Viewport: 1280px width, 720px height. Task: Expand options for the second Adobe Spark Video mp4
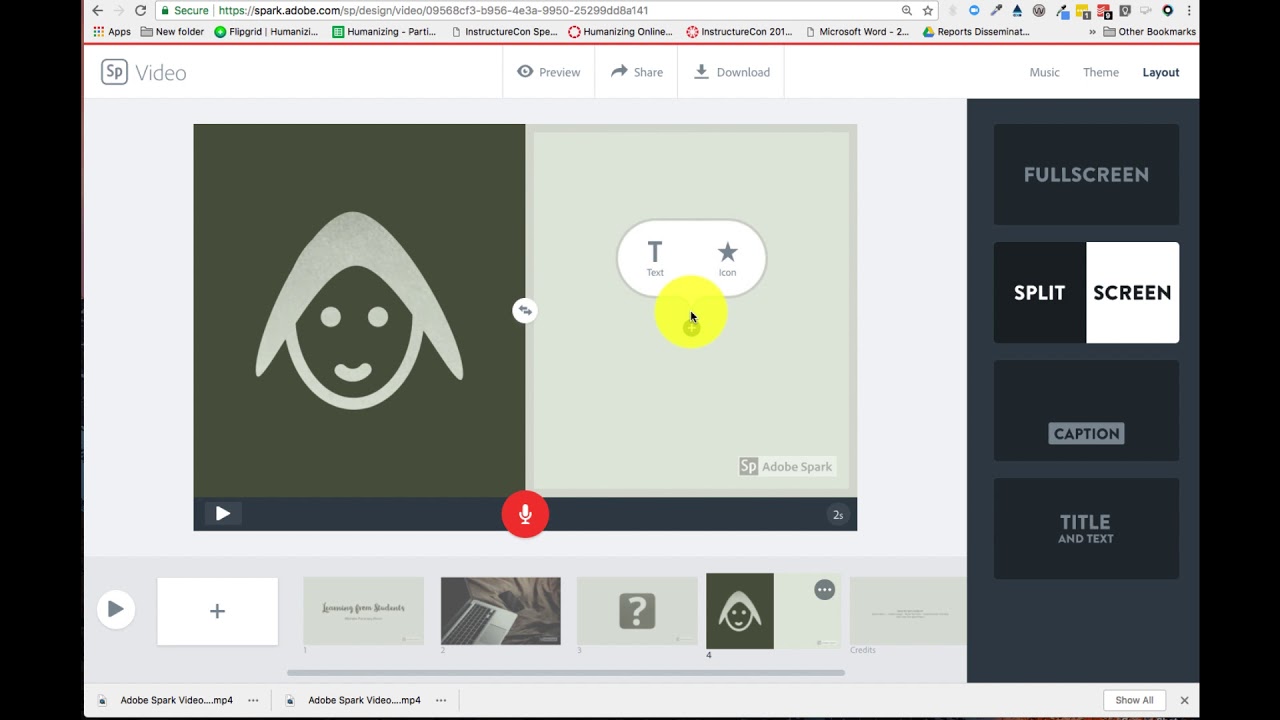coord(440,700)
